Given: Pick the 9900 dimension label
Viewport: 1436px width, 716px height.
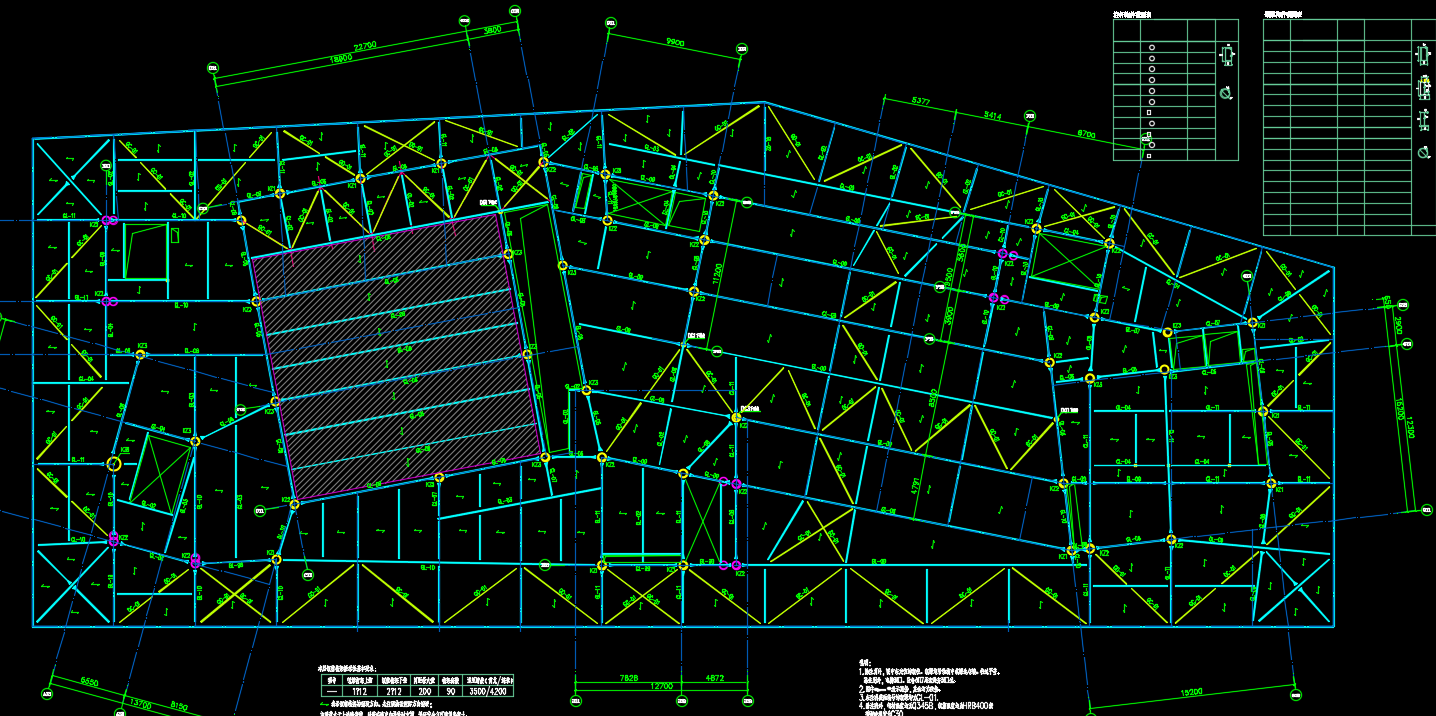Looking at the screenshot, I should (675, 43).
